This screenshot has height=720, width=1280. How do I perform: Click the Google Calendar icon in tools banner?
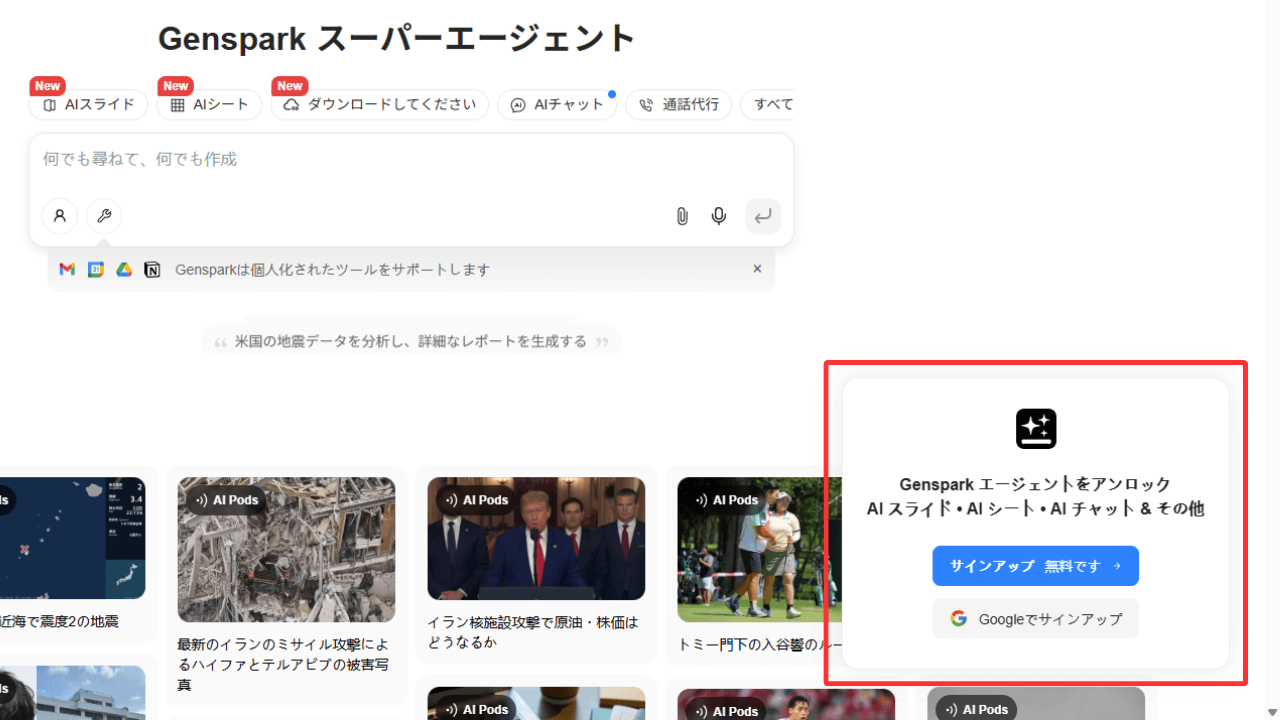(x=96, y=270)
